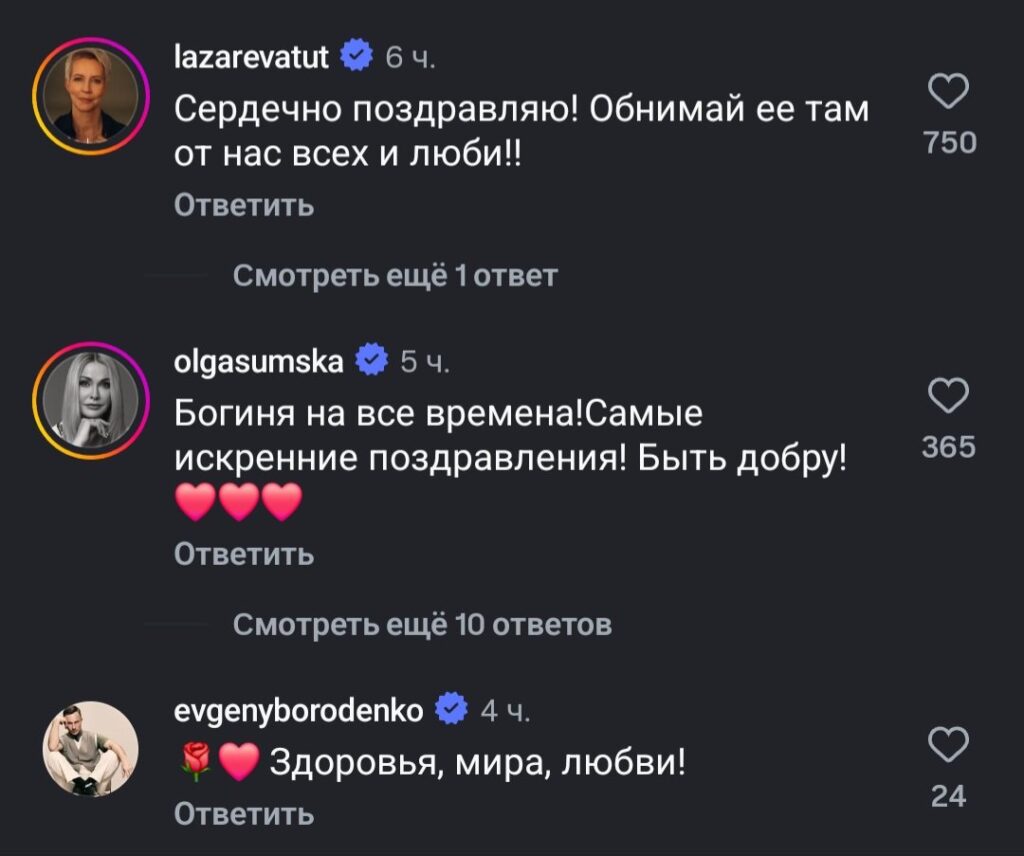Open lazarevatut profile picture
Viewport: 1024px width, 856px height.
[x=90, y=96]
